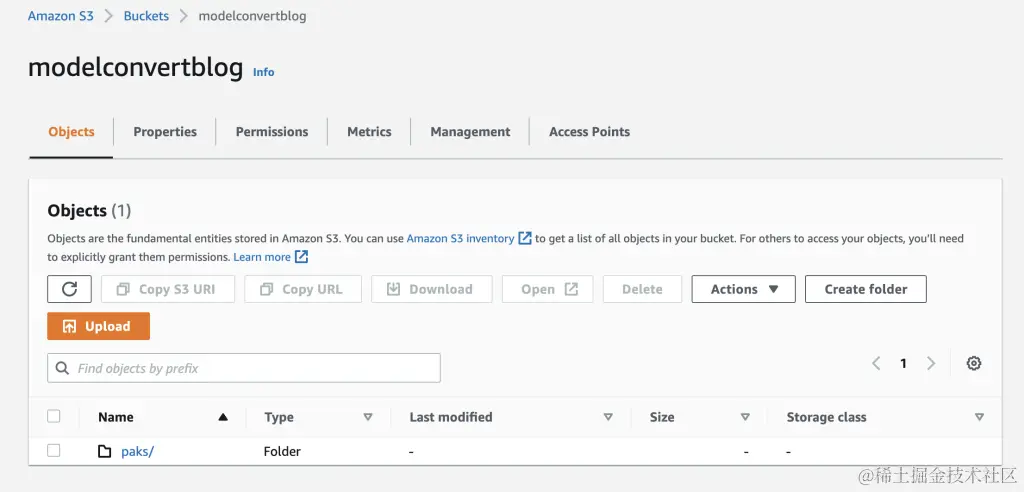The image size is (1024, 492).
Task: Toggle the select all objects checkbox
Action: [x=54, y=417]
